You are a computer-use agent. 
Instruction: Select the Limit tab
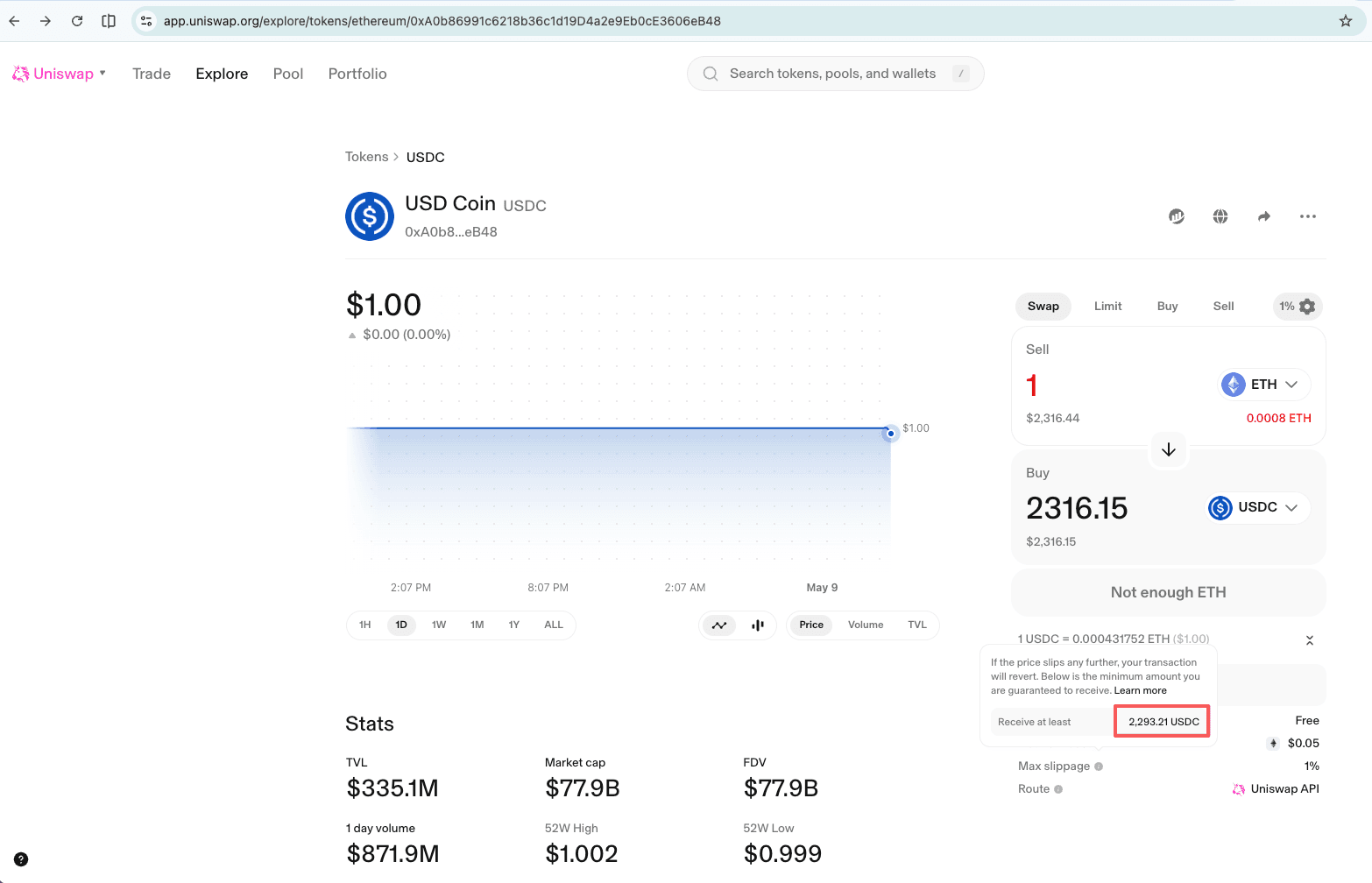pos(1108,306)
